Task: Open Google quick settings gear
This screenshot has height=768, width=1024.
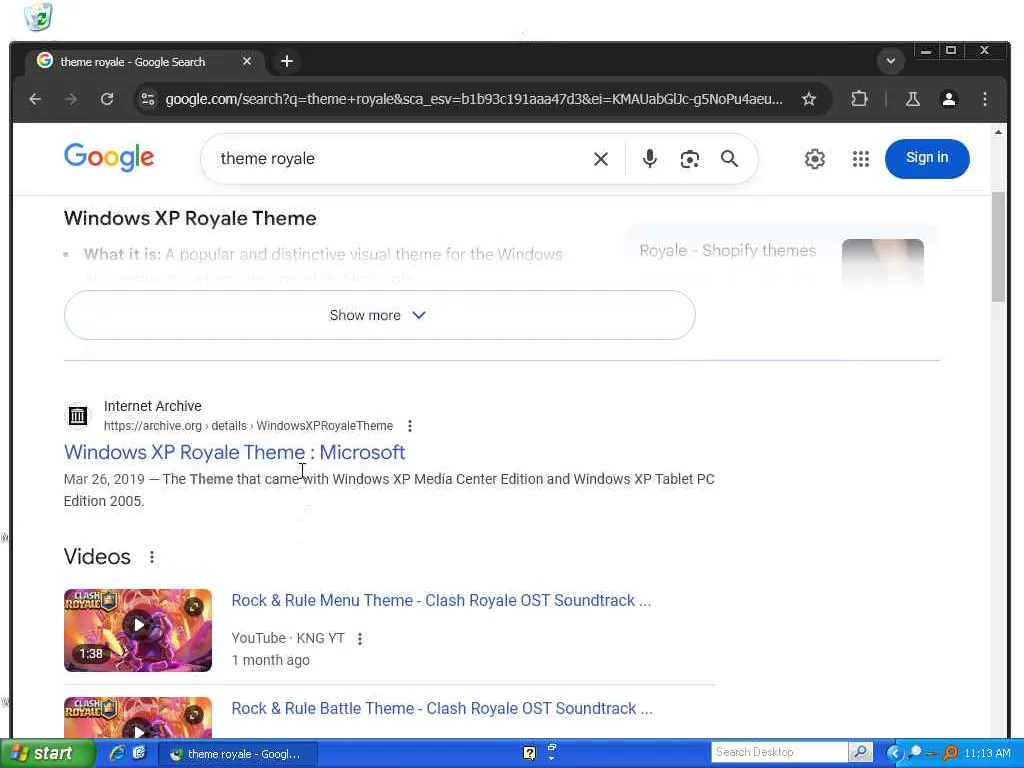Action: coord(814,159)
